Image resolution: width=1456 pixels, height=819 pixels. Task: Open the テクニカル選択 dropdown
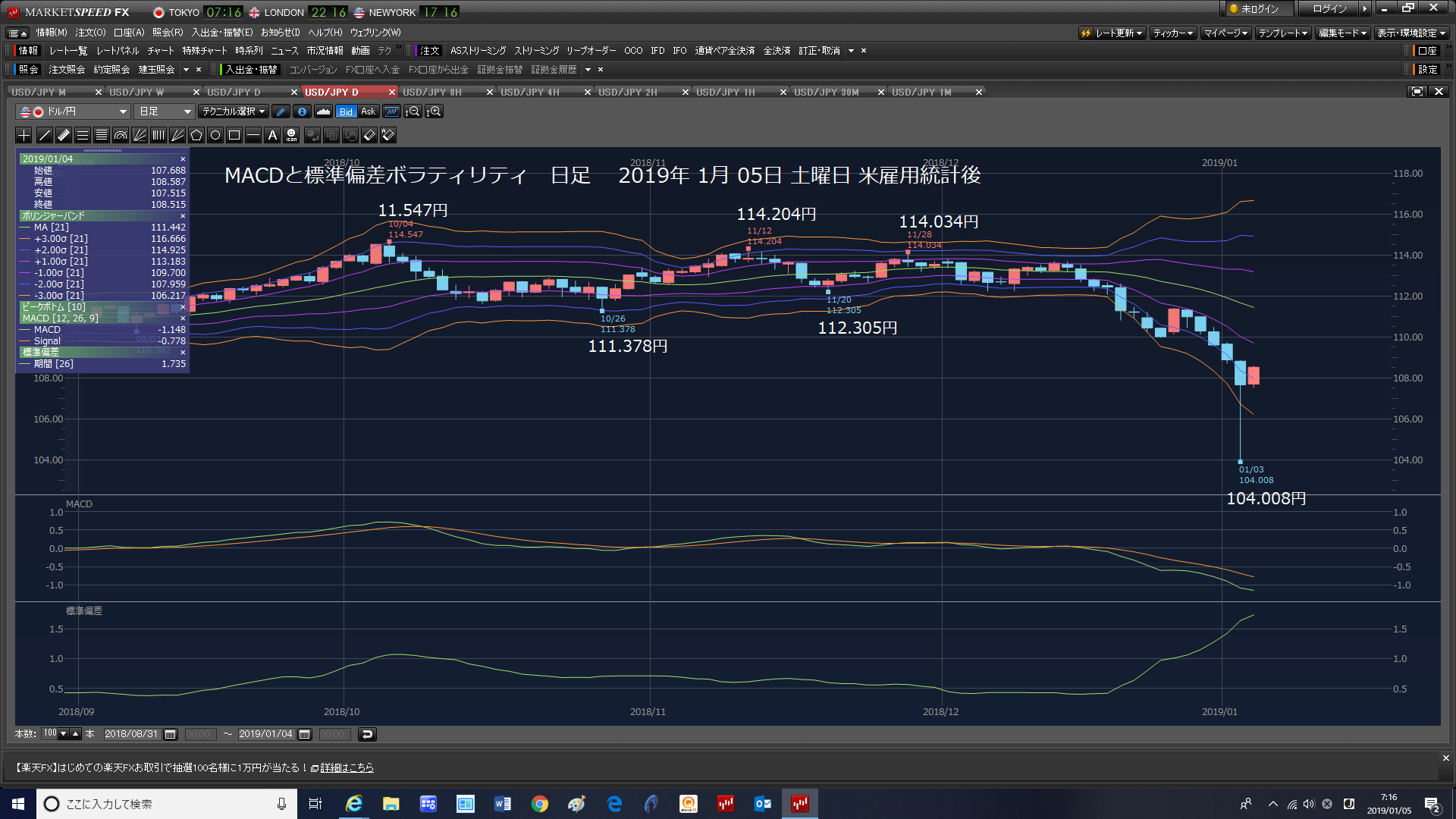click(234, 111)
